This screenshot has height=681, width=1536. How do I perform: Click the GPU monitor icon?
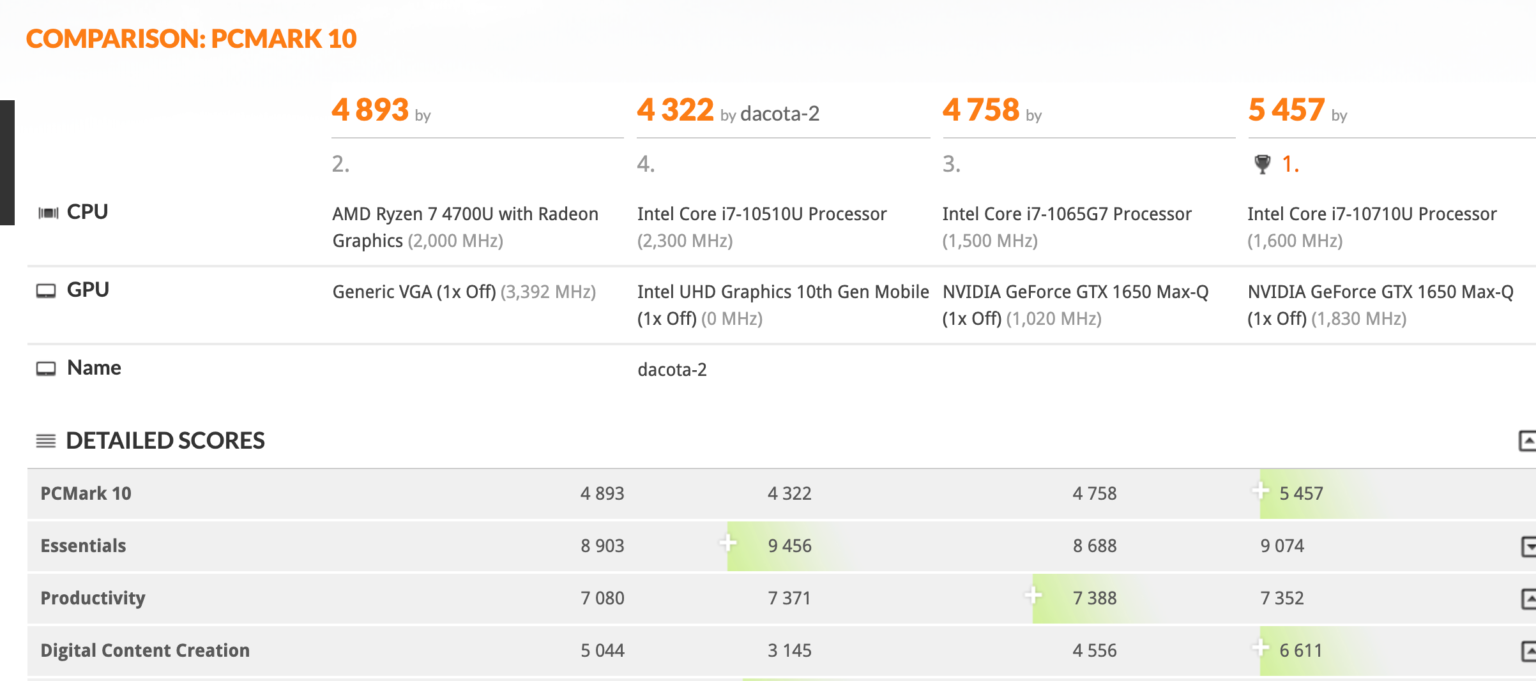[46, 291]
